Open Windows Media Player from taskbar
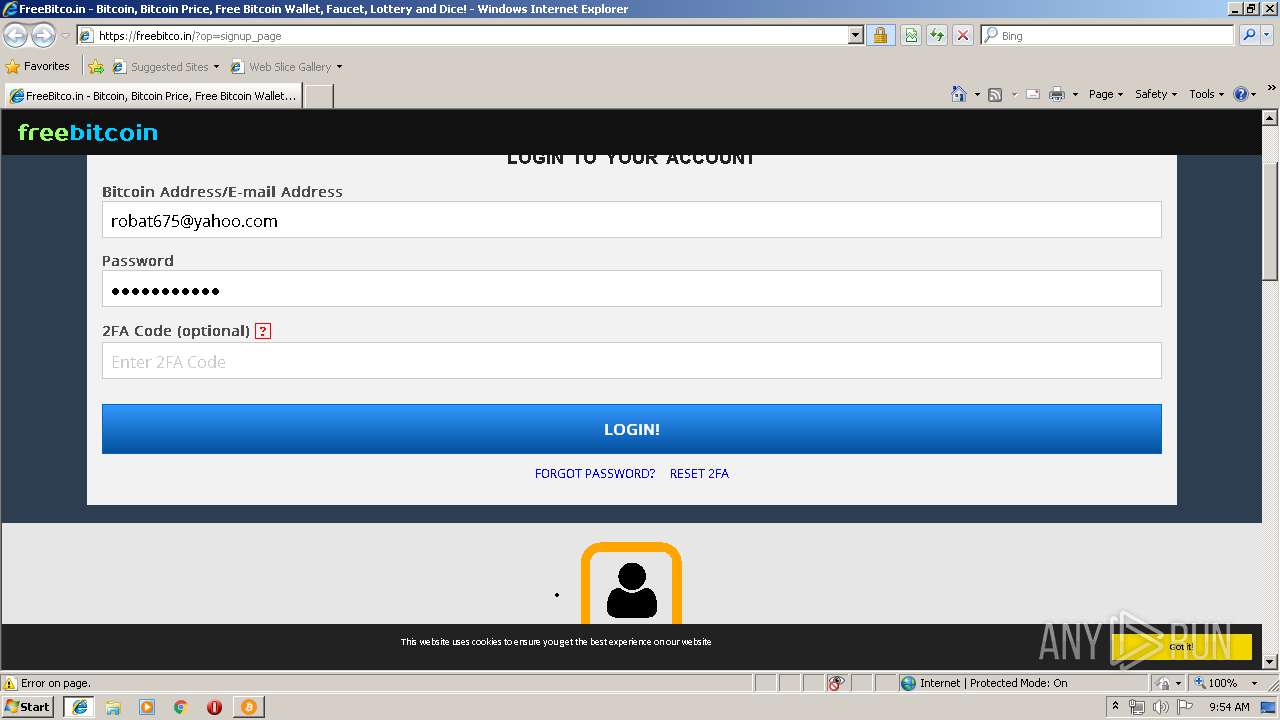 point(147,707)
